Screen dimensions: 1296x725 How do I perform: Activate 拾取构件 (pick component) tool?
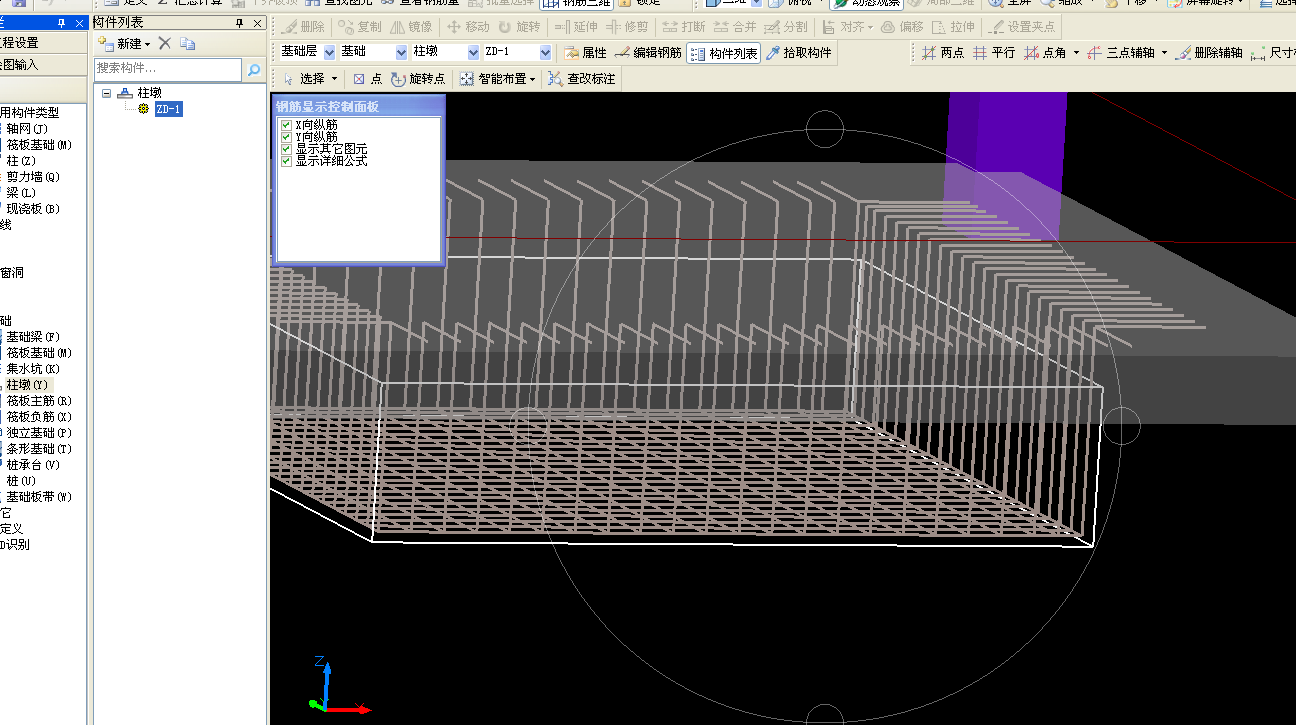[x=798, y=53]
